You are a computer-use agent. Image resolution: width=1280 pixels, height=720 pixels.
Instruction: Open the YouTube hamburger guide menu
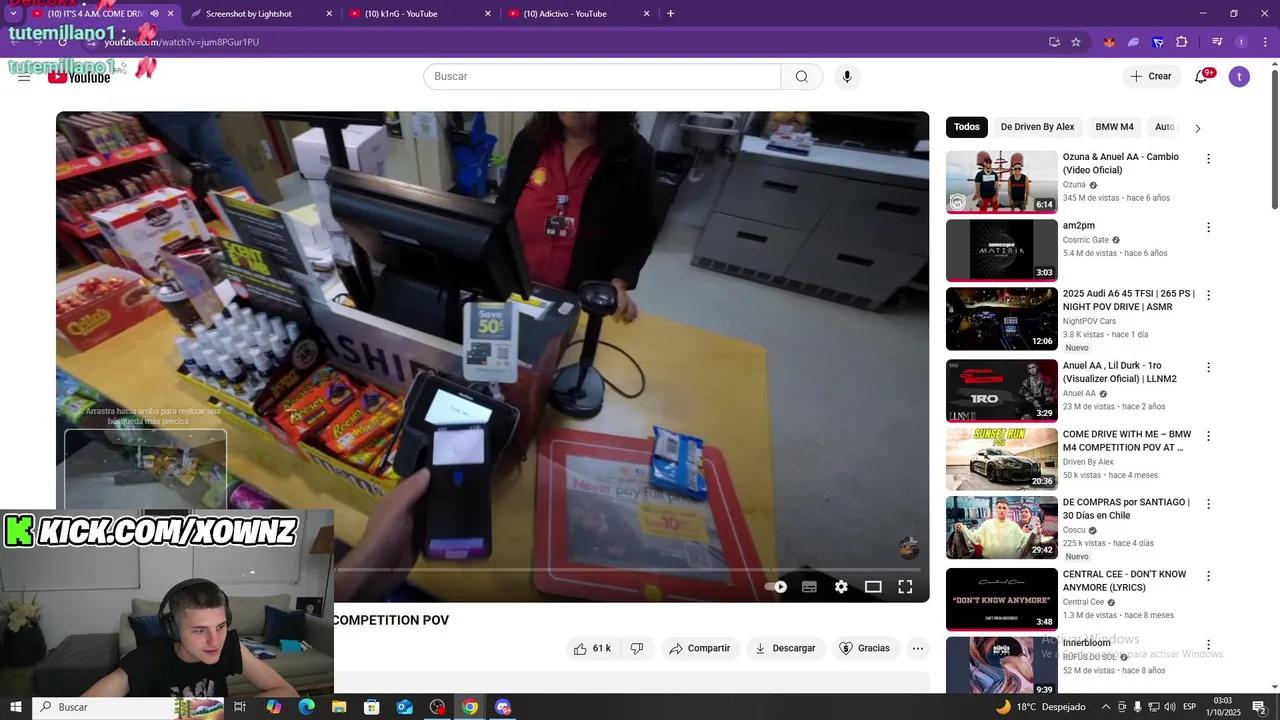click(24, 77)
